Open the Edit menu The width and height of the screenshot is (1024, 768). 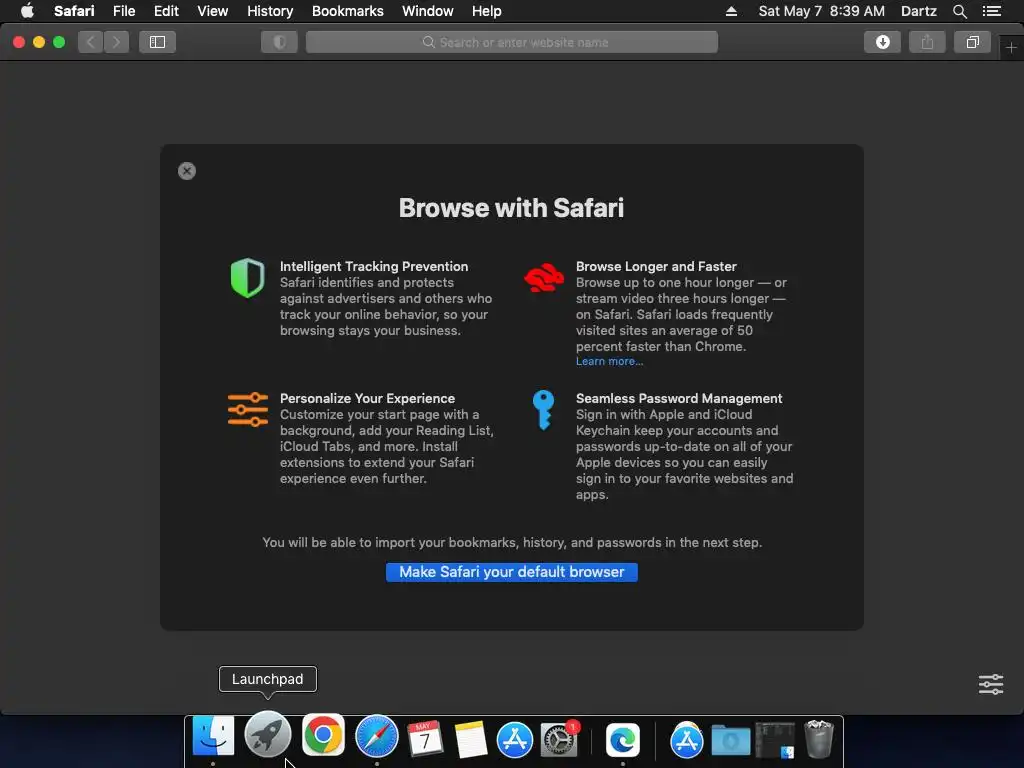coord(166,11)
